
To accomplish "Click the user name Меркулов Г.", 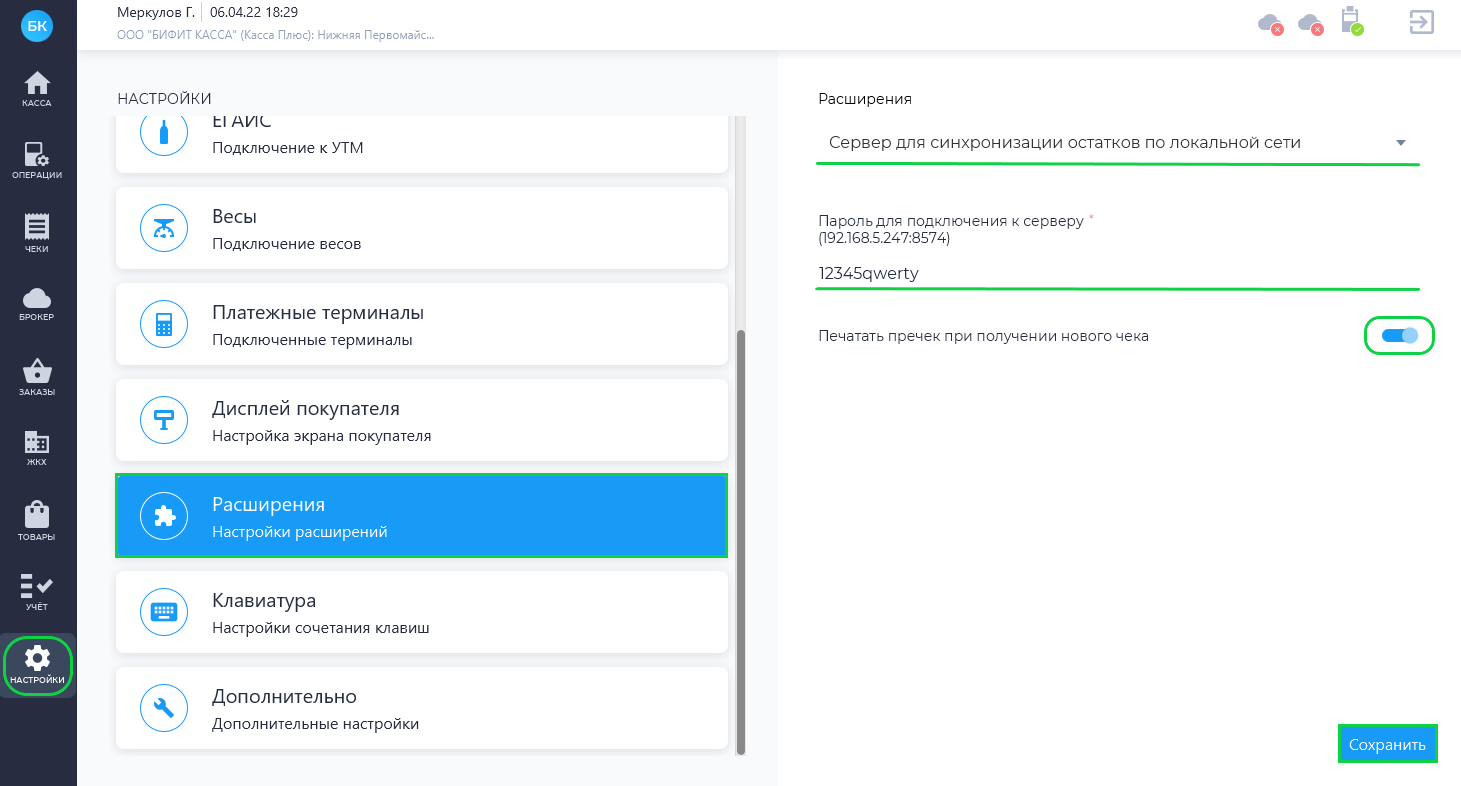I will pos(156,12).
